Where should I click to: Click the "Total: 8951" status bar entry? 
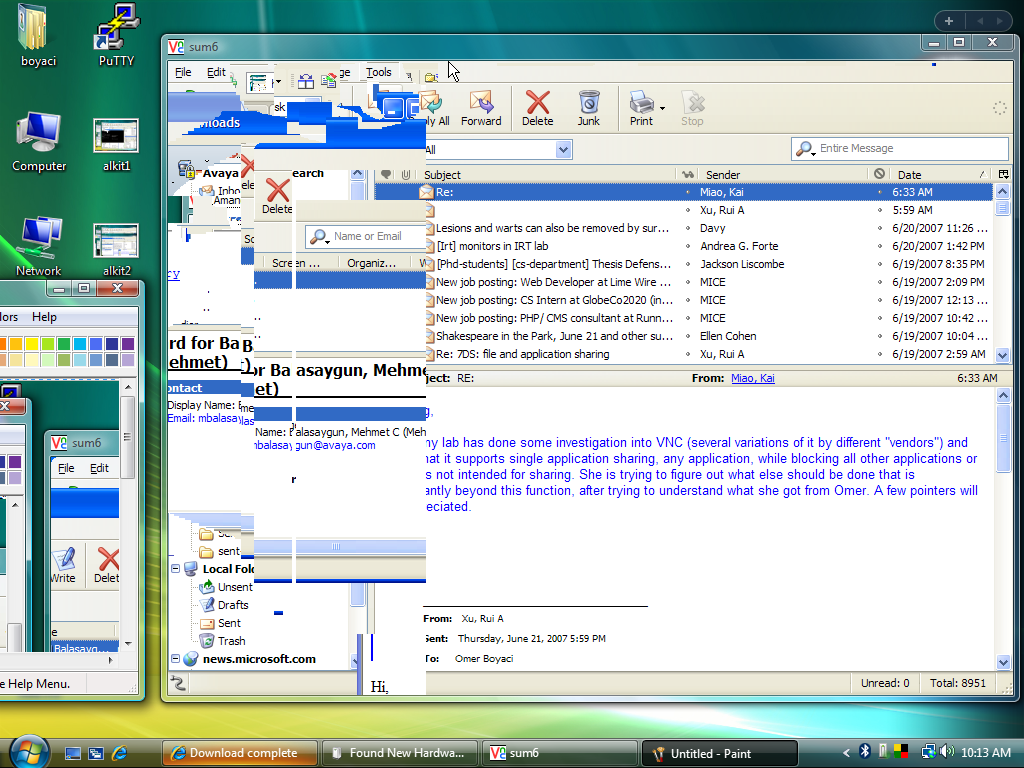(958, 683)
